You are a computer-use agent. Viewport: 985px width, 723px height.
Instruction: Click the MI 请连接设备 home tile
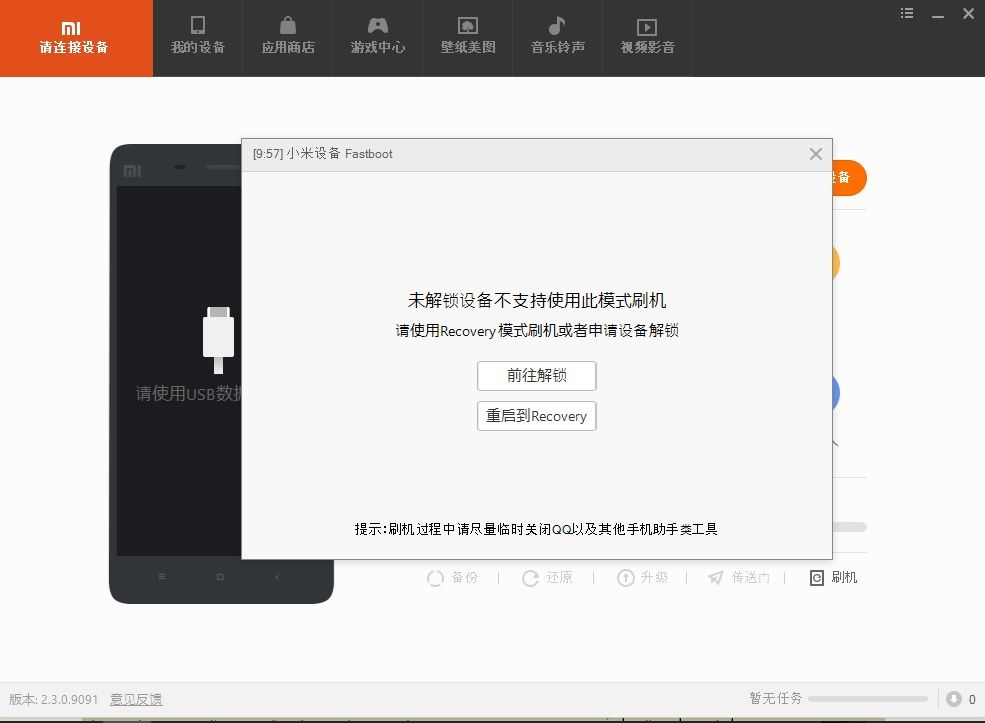[x=76, y=38]
